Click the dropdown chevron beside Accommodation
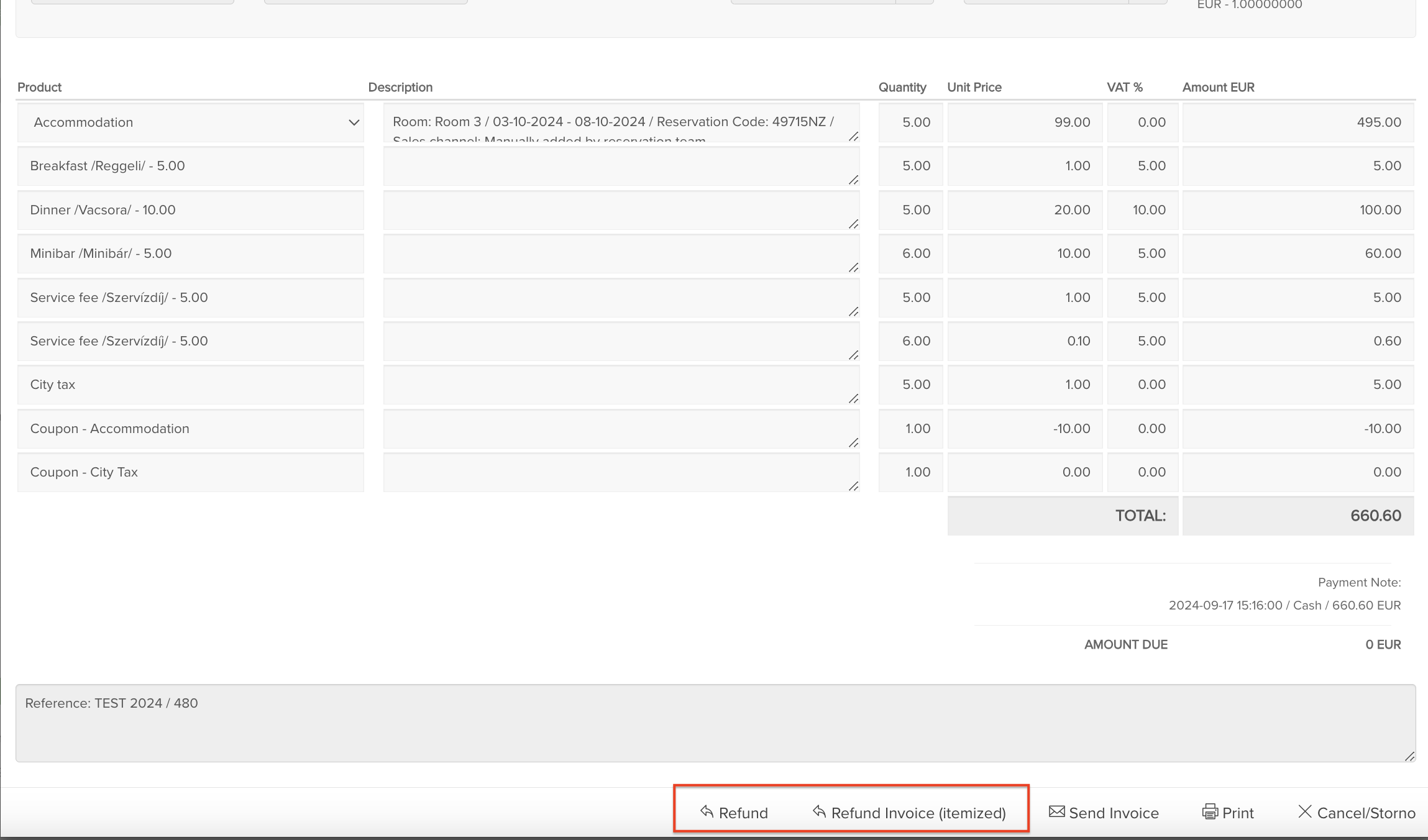Image resolution: width=1428 pixels, height=840 pixels. pos(354,122)
